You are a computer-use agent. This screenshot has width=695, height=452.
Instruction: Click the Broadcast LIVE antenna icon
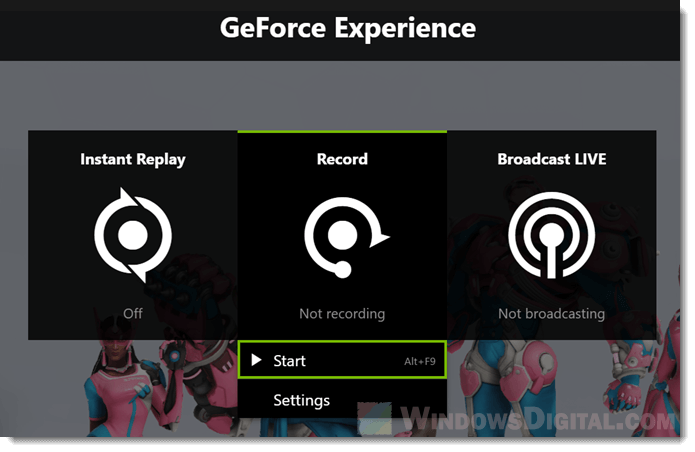[551, 235]
